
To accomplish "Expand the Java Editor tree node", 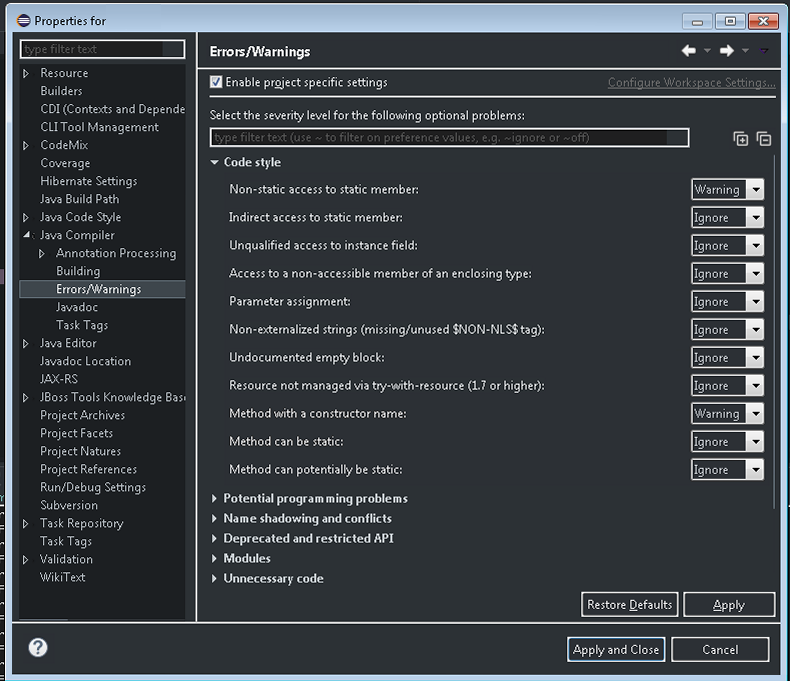I will [26, 344].
